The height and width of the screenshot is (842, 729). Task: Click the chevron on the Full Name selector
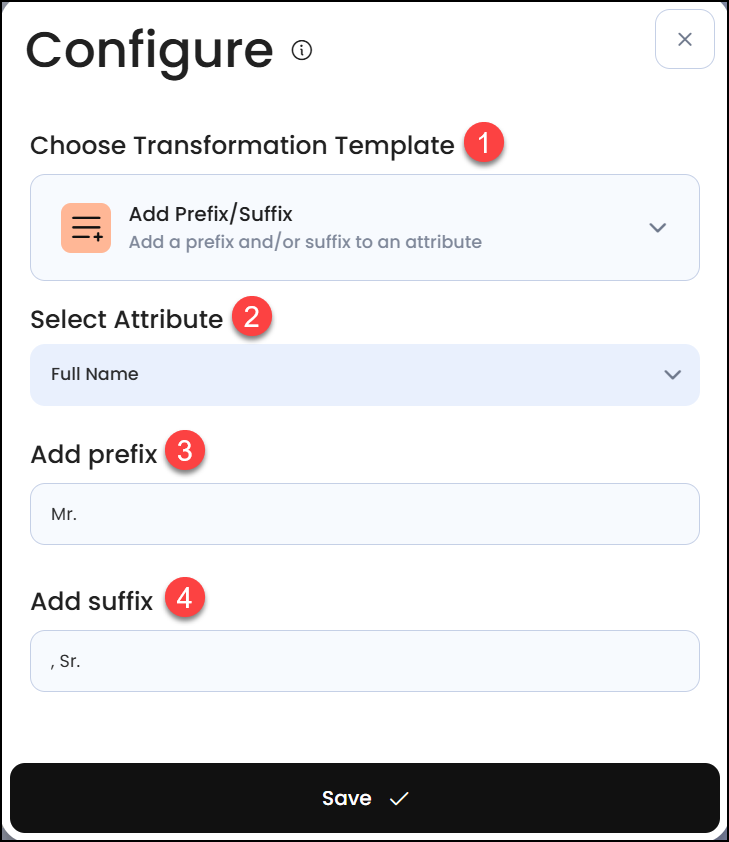coord(672,375)
